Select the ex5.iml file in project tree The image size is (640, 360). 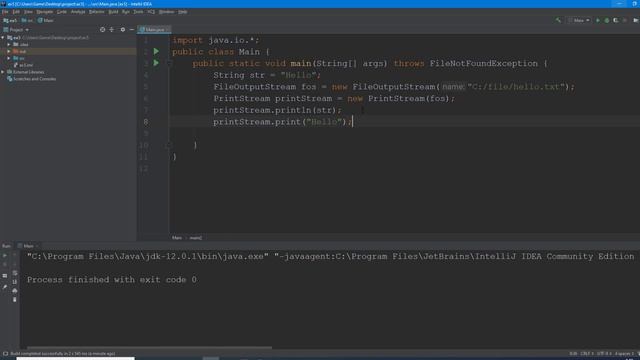tap(24, 65)
